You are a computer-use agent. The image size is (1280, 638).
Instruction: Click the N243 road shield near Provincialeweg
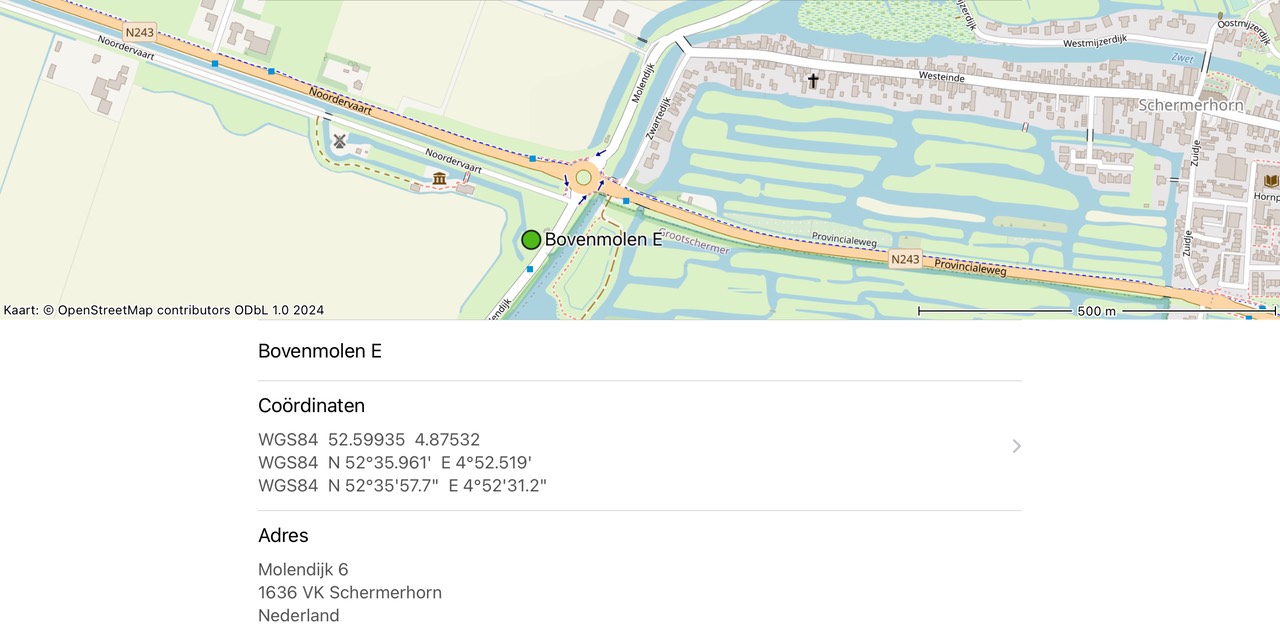click(904, 259)
